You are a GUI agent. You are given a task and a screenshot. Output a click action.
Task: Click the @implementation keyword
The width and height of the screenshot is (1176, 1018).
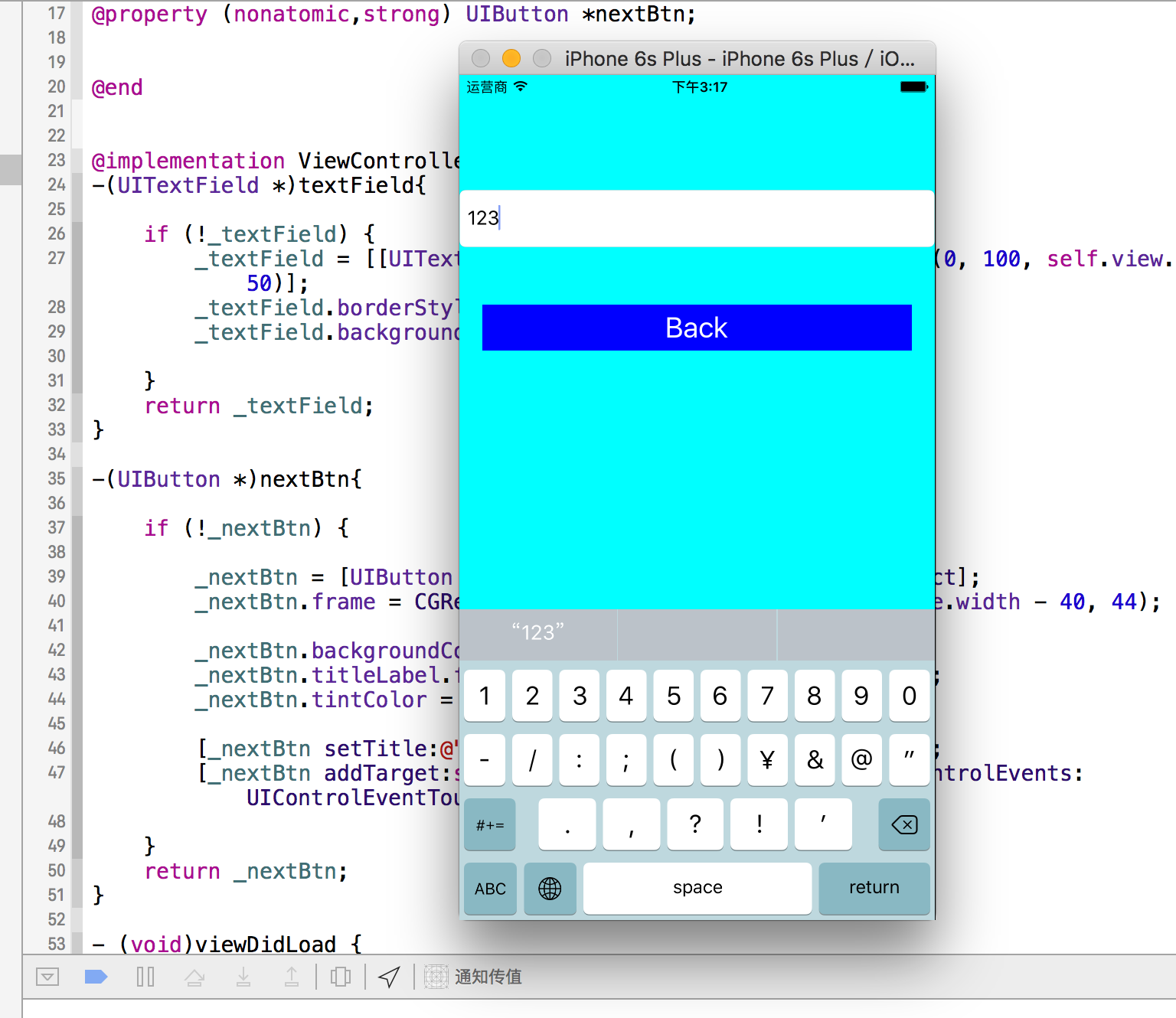188,161
